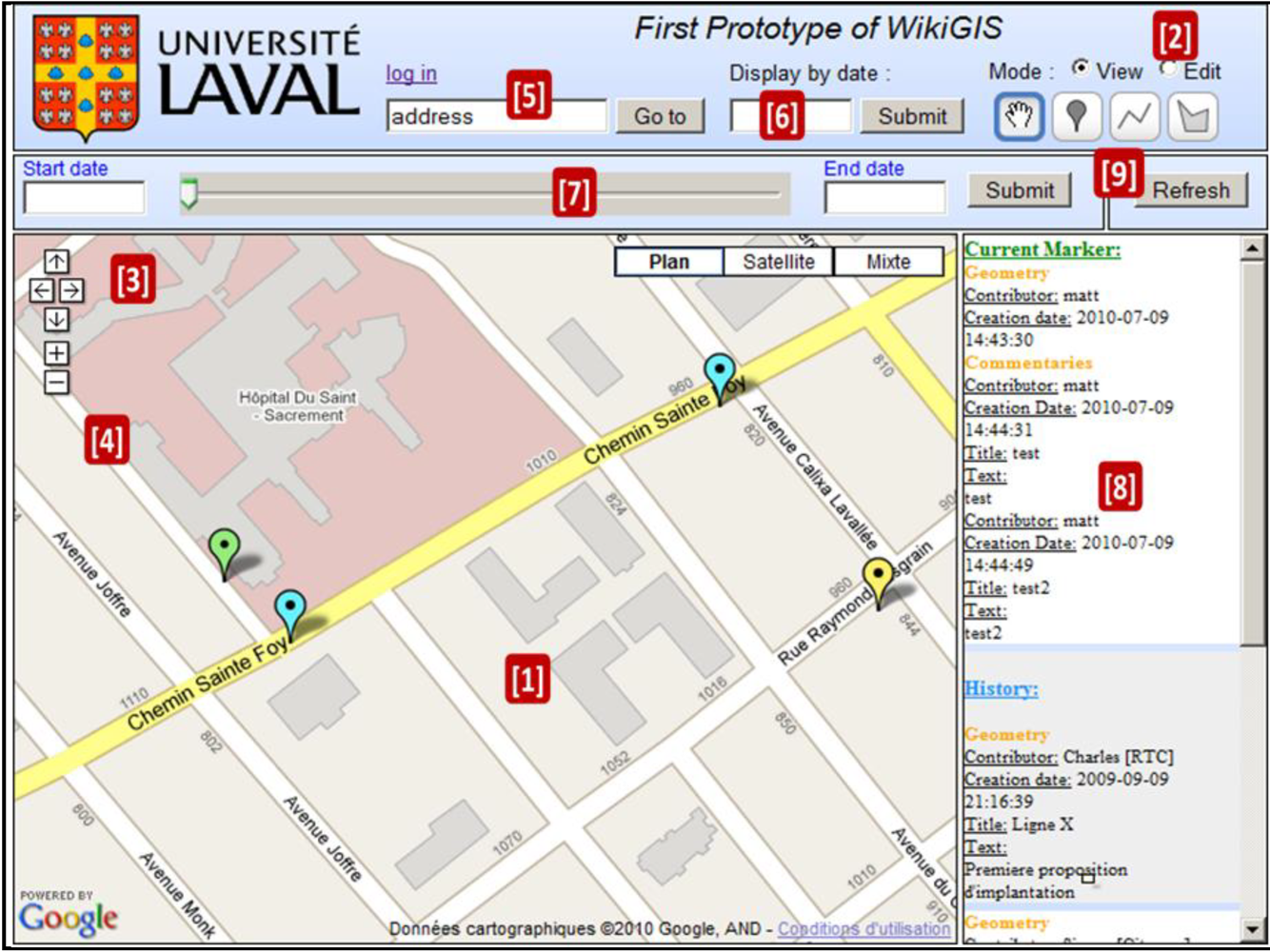Viewport: 1270px width, 952px height.
Task: Click the History heading
Action: (1001, 688)
